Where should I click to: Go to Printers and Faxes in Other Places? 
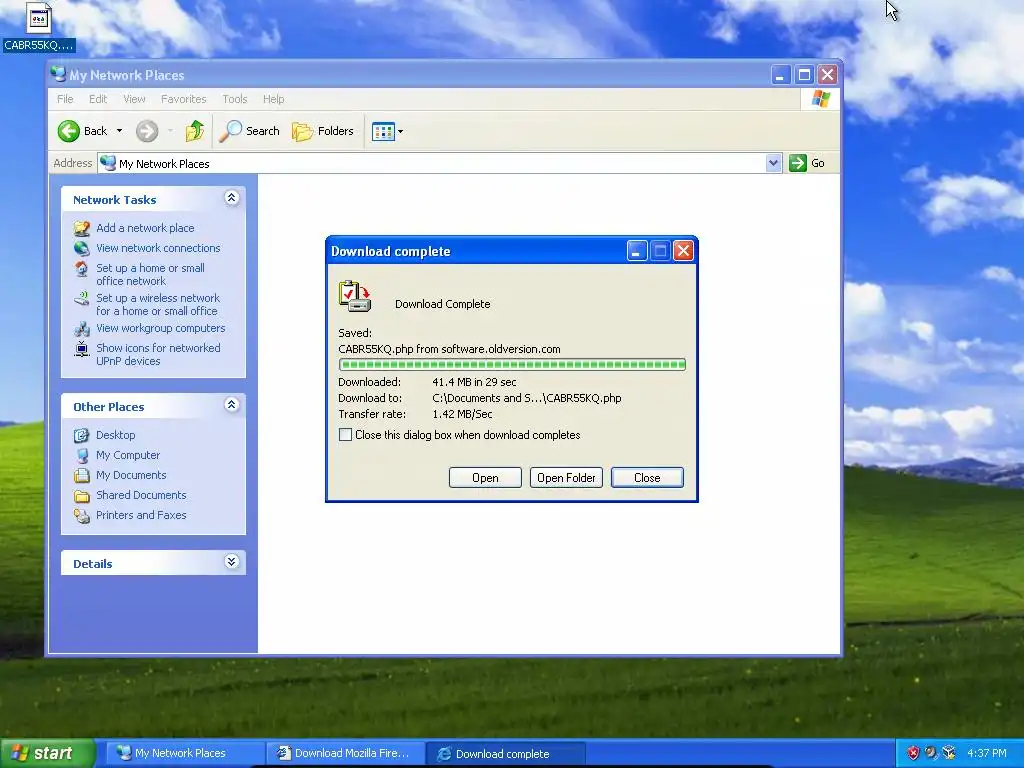click(x=141, y=515)
